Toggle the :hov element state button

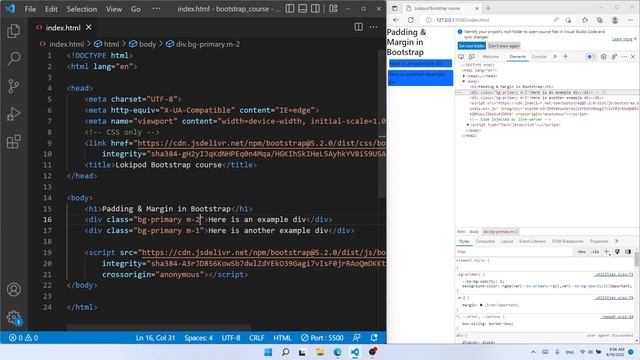tap(581, 252)
